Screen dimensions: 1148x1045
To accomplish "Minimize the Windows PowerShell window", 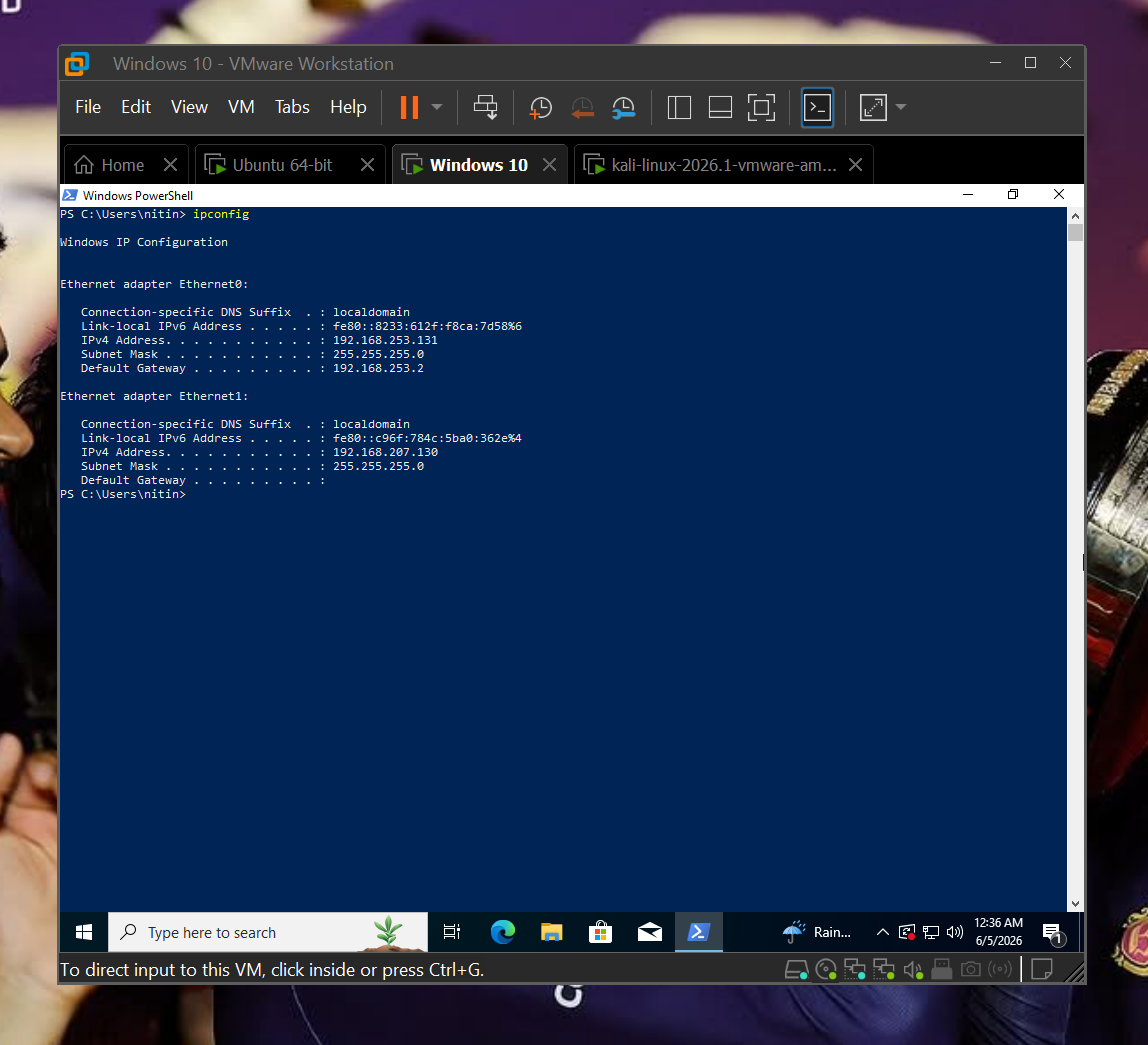I will point(968,194).
